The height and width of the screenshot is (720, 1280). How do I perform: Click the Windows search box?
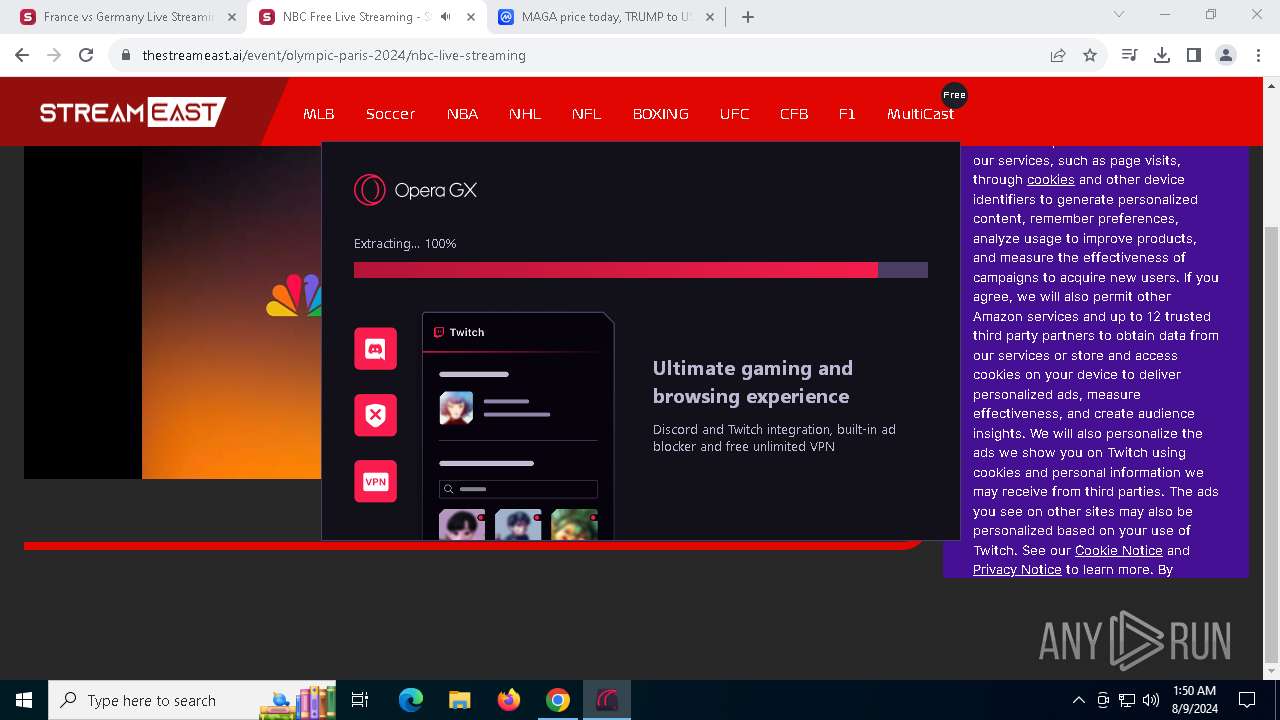(192, 700)
